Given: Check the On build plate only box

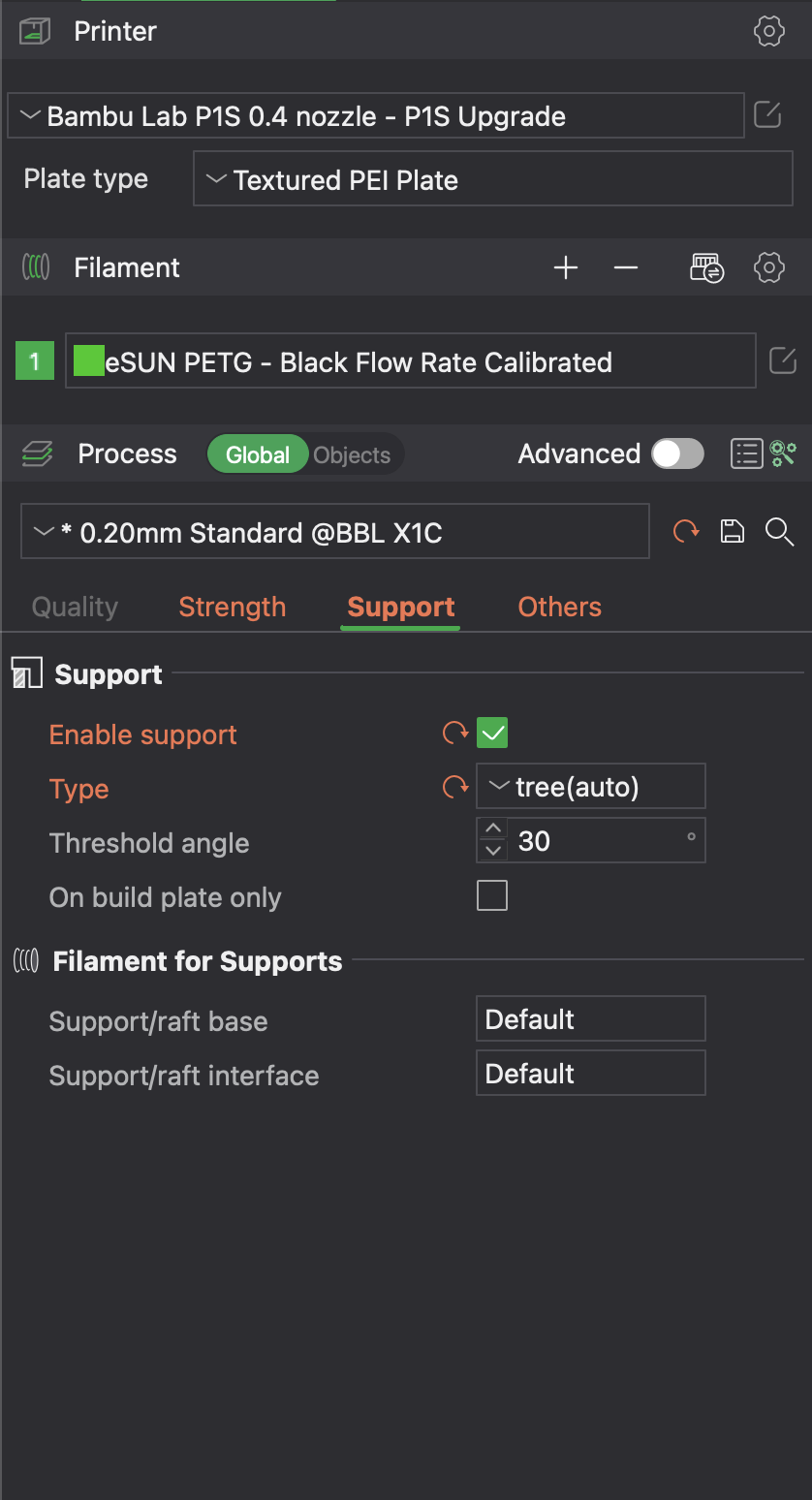Looking at the screenshot, I should (x=492, y=896).
